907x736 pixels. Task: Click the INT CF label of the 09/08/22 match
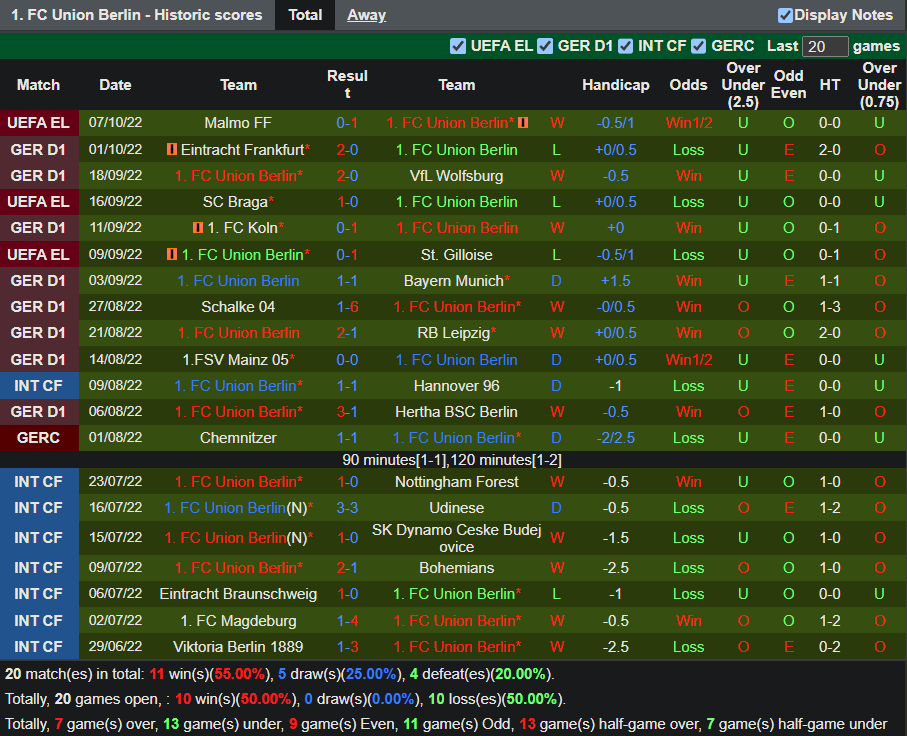pos(38,386)
